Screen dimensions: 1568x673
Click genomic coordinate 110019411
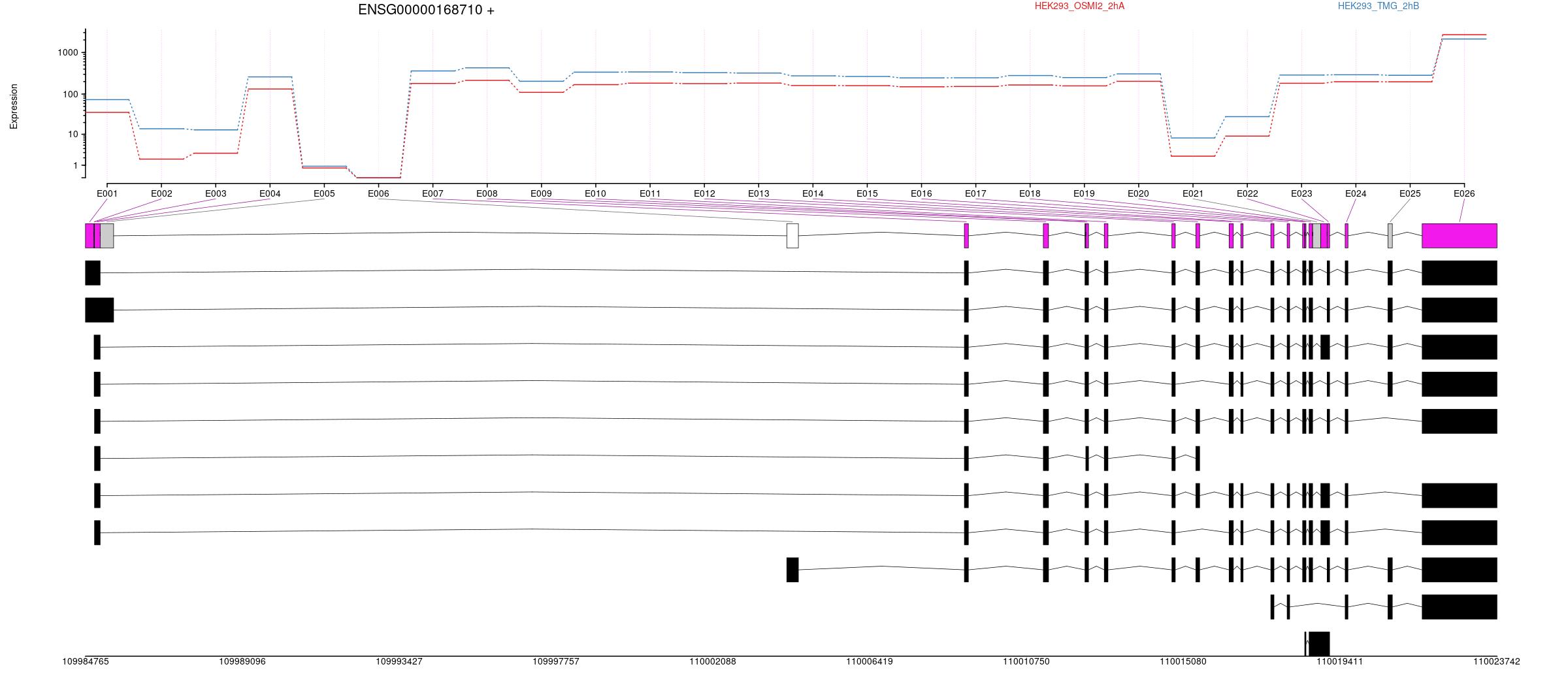tap(1340, 661)
